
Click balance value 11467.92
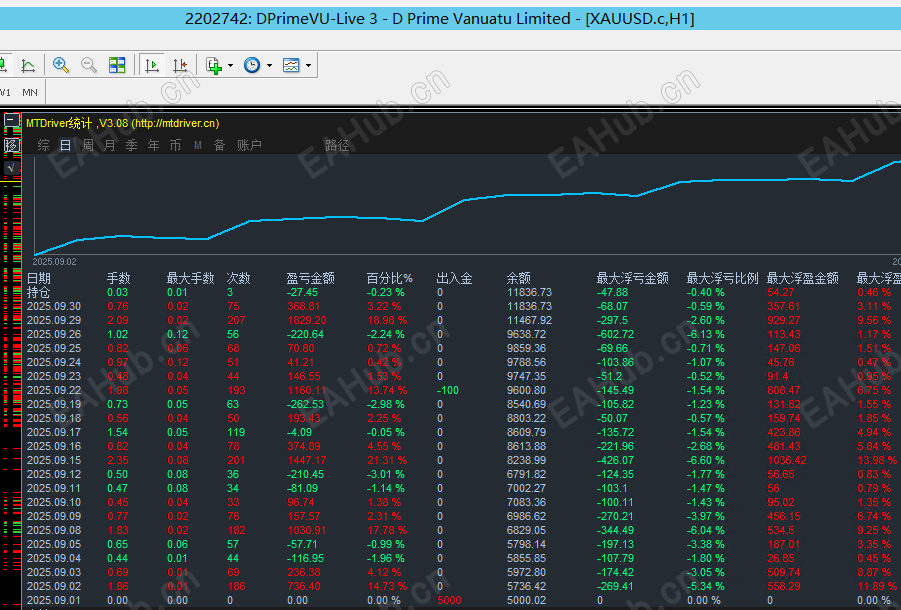tap(529, 321)
